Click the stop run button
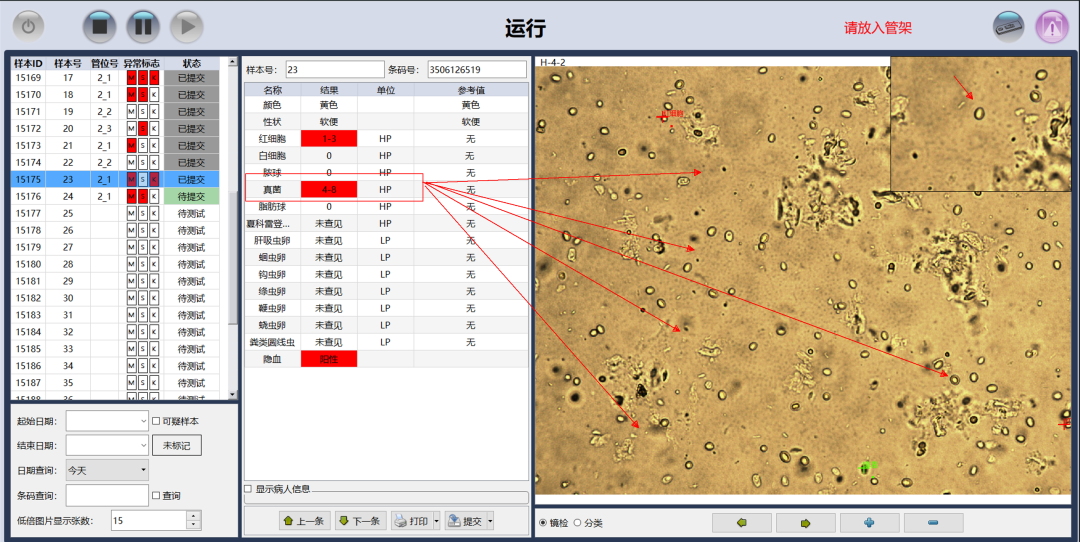Viewport: 1080px width, 542px height. (x=100, y=28)
